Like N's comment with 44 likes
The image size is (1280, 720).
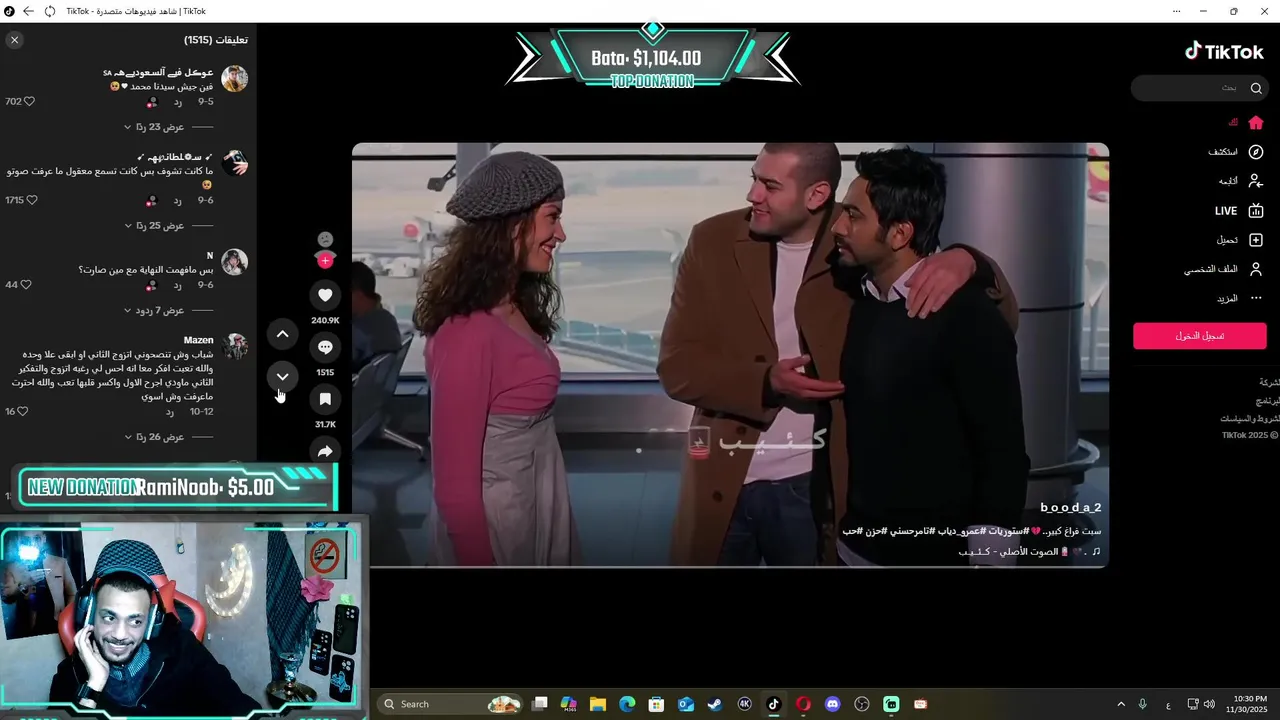pos(25,285)
